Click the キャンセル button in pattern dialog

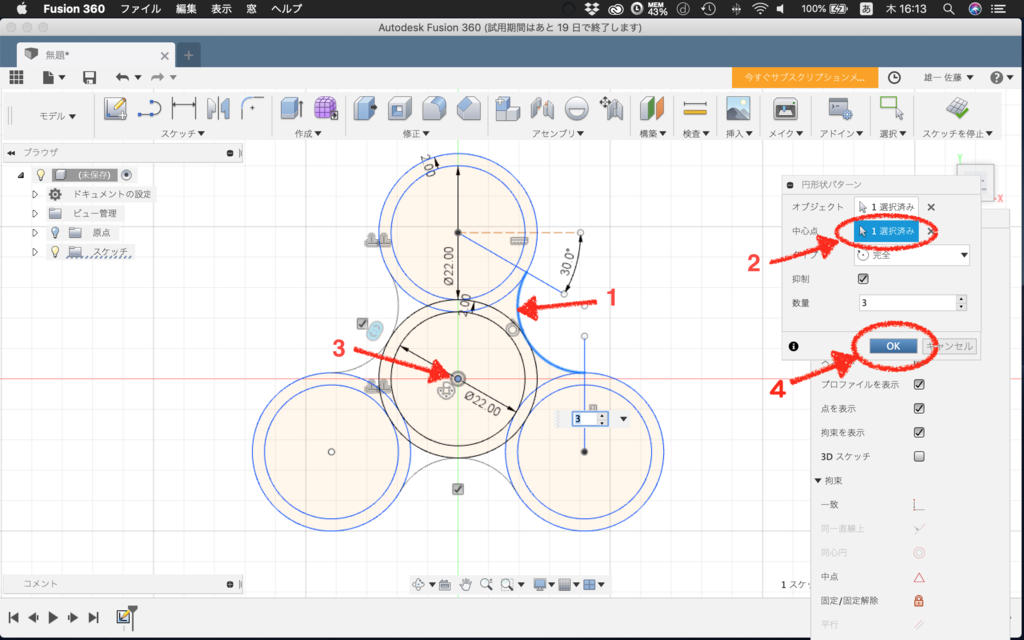tap(950, 346)
